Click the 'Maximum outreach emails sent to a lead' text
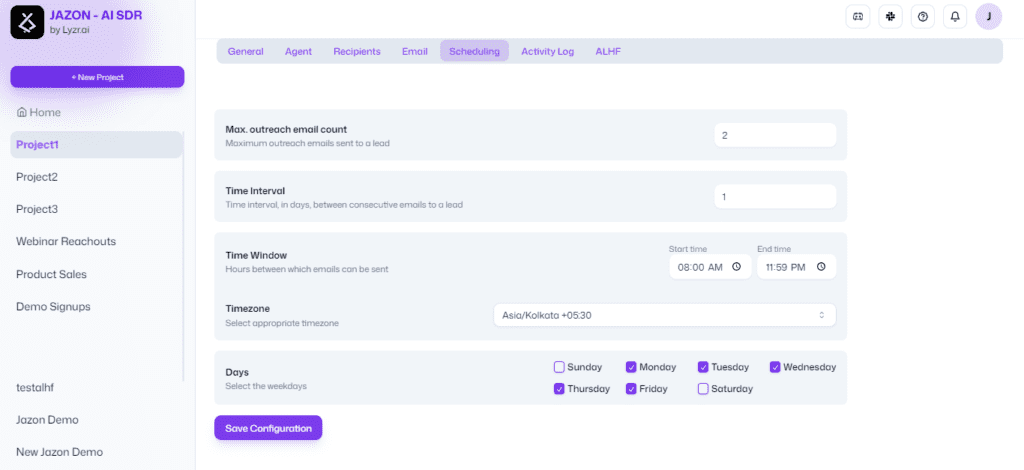The width and height of the screenshot is (1024, 470). (308, 142)
